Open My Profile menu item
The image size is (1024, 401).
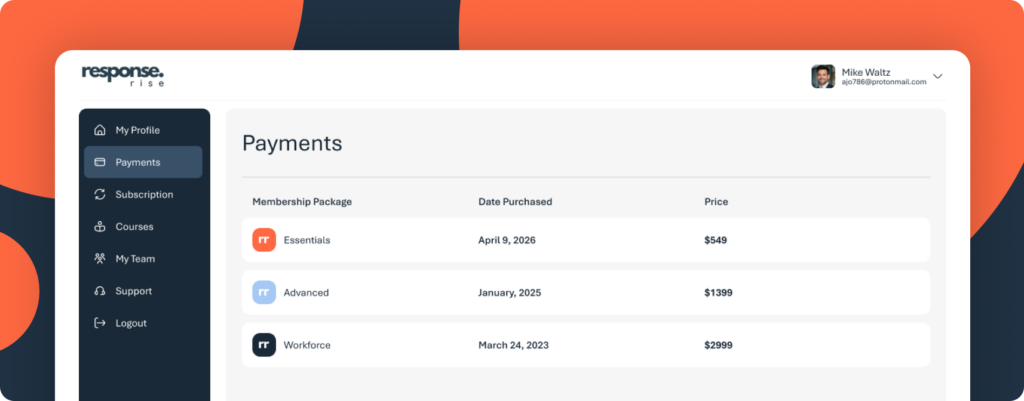pos(143,130)
